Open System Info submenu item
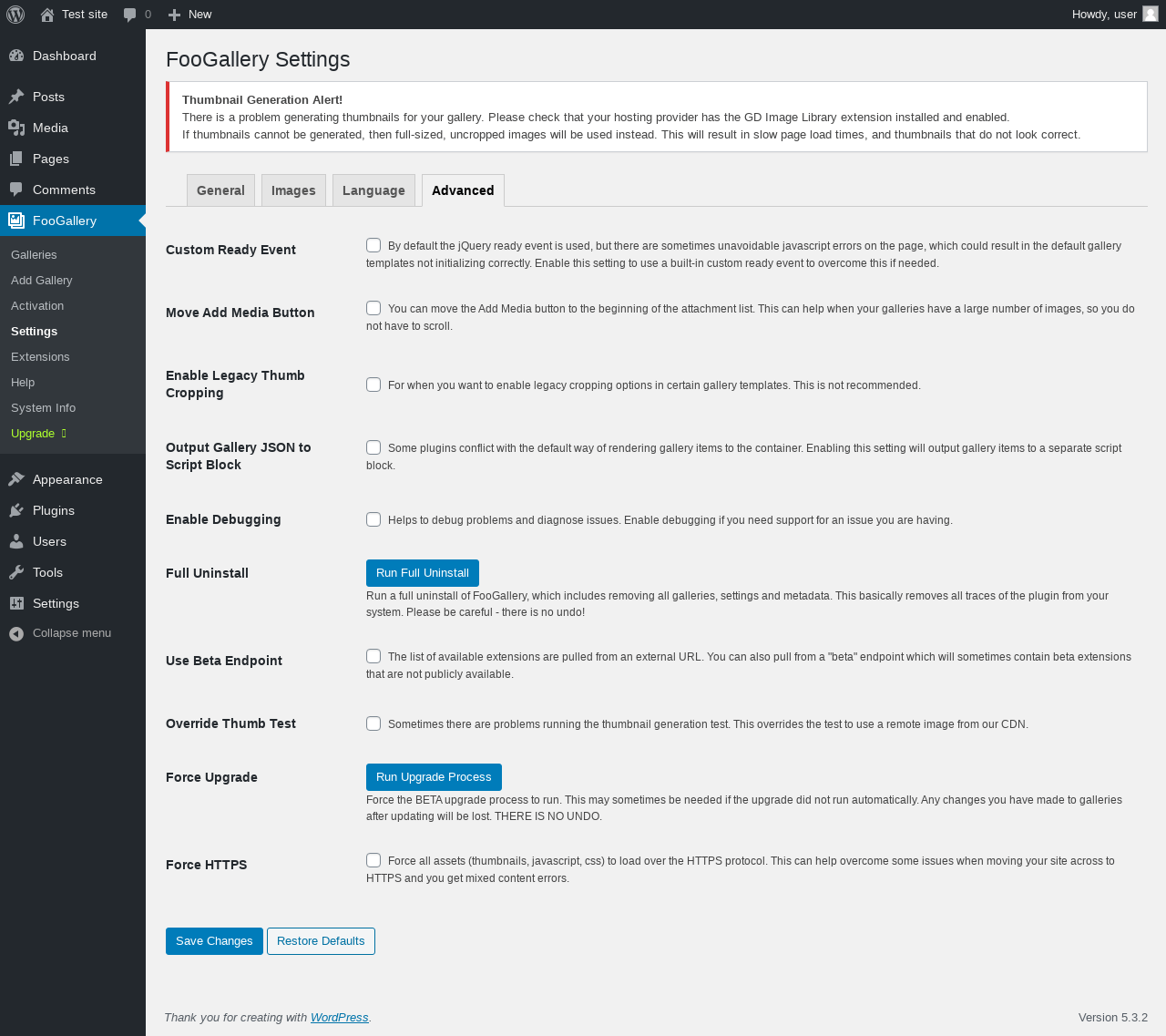 point(44,408)
